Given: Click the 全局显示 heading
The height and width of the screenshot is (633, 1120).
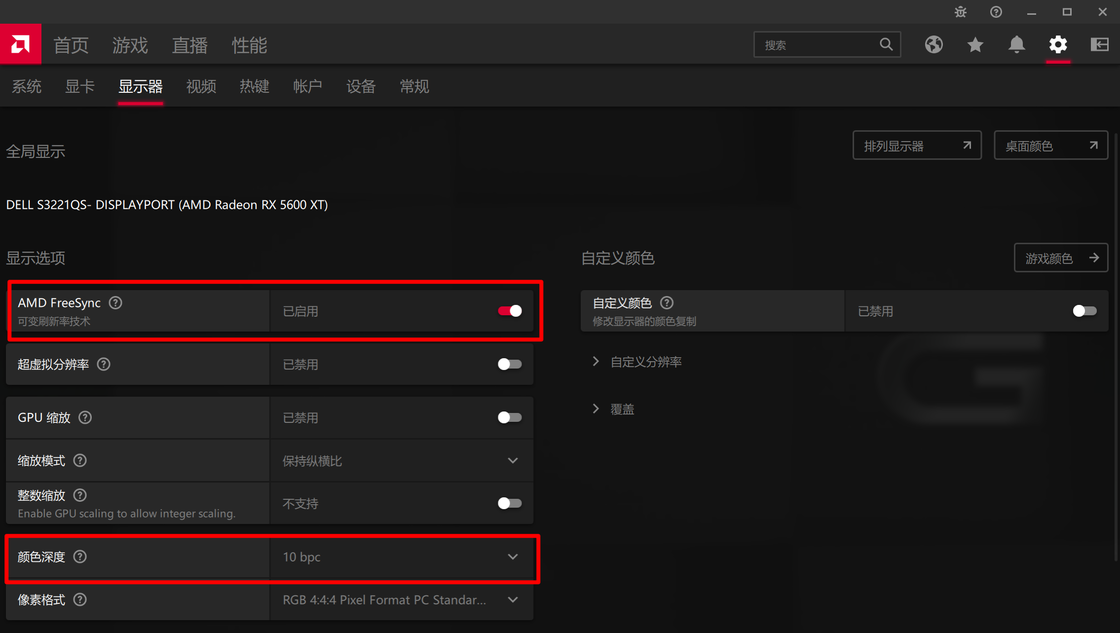Looking at the screenshot, I should [35, 151].
